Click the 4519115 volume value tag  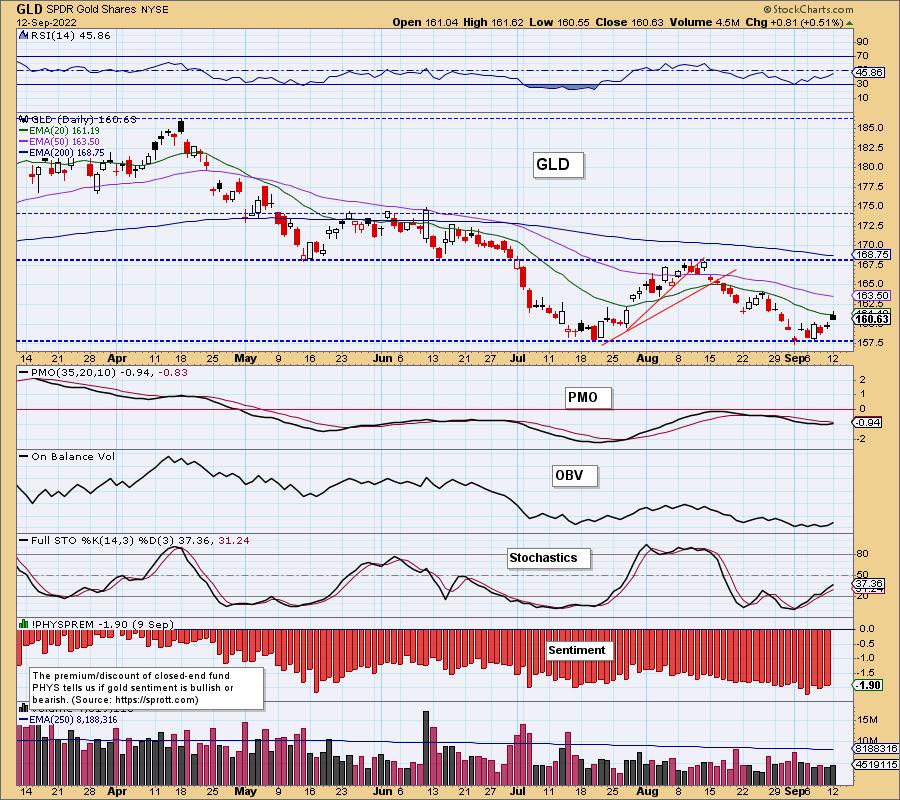point(876,764)
